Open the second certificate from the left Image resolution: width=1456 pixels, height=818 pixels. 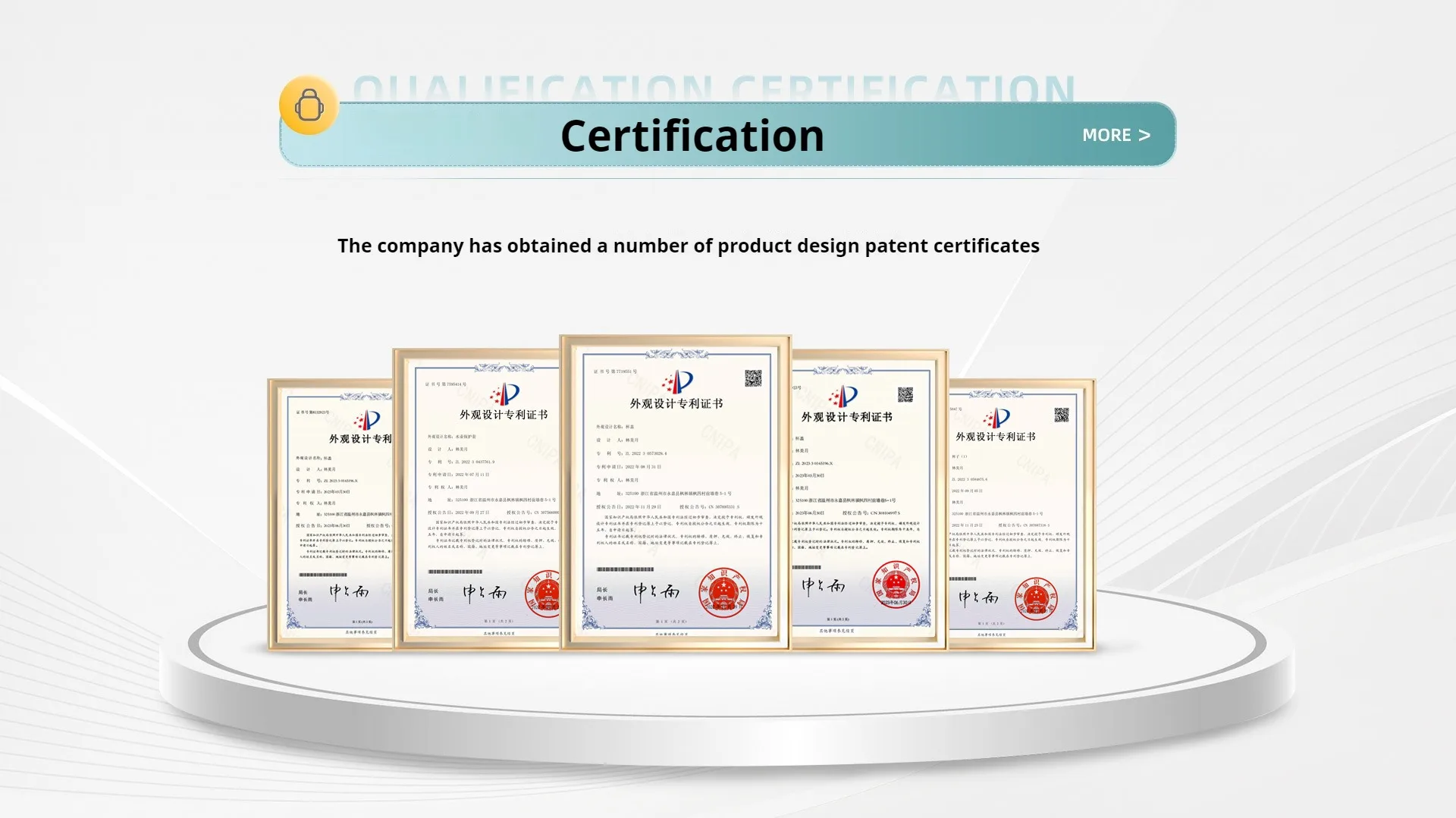476,500
